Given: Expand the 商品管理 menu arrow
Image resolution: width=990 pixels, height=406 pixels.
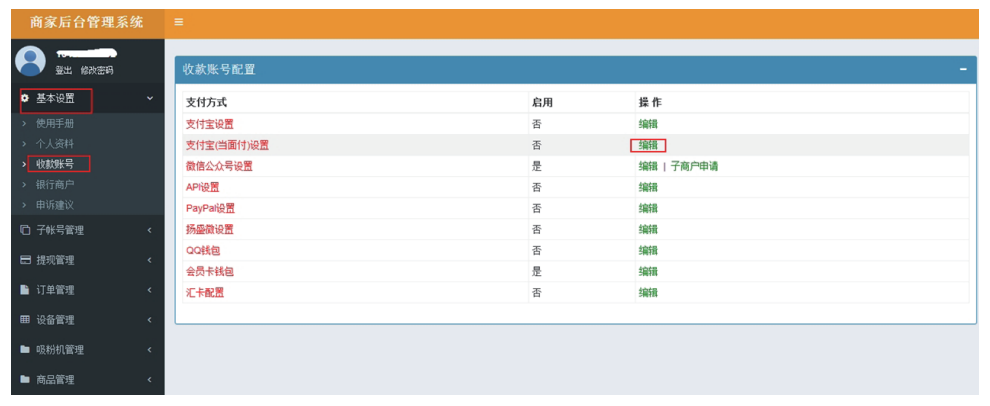Looking at the screenshot, I should click(150, 380).
